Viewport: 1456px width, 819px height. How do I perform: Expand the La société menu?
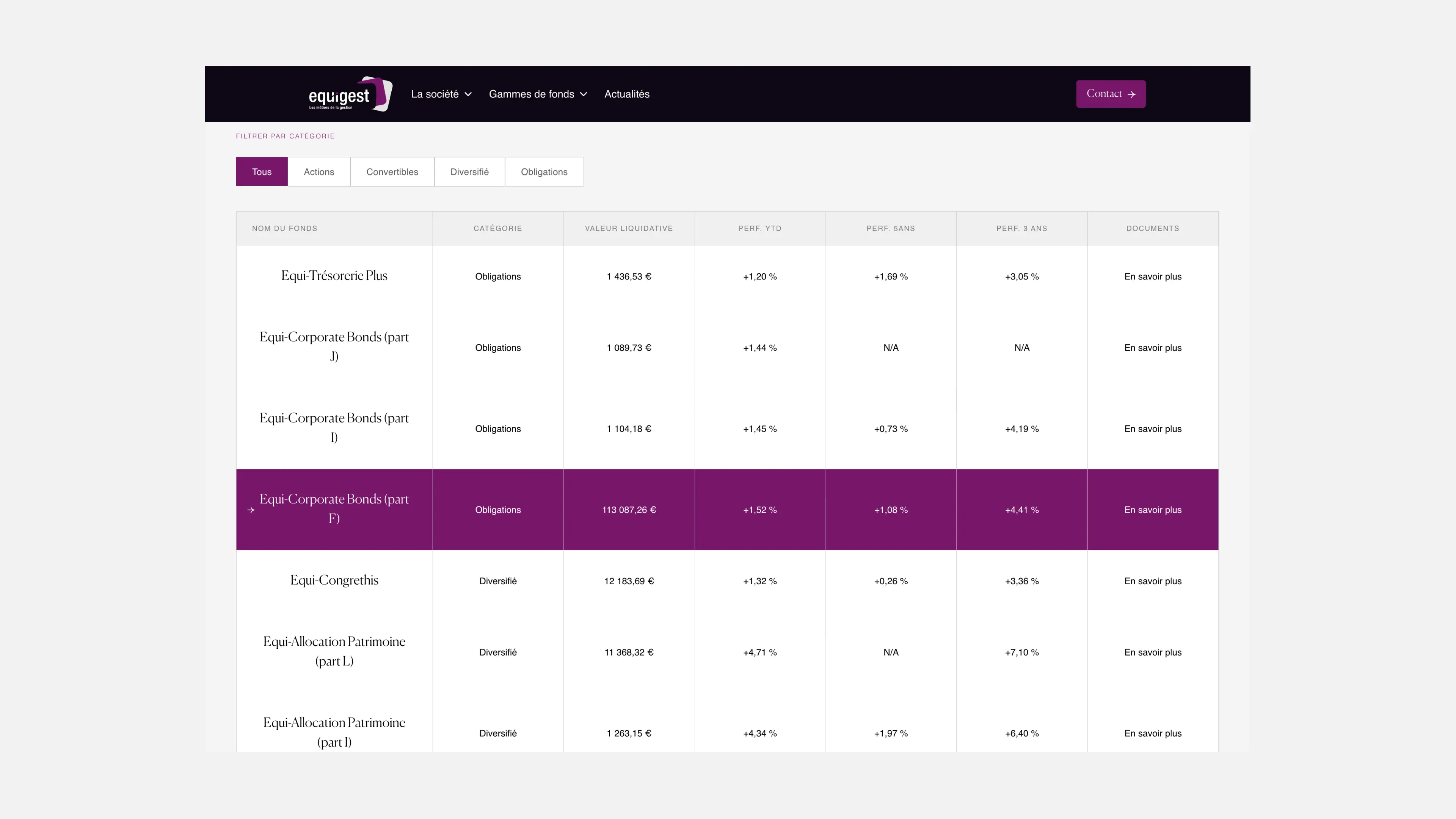point(441,94)
